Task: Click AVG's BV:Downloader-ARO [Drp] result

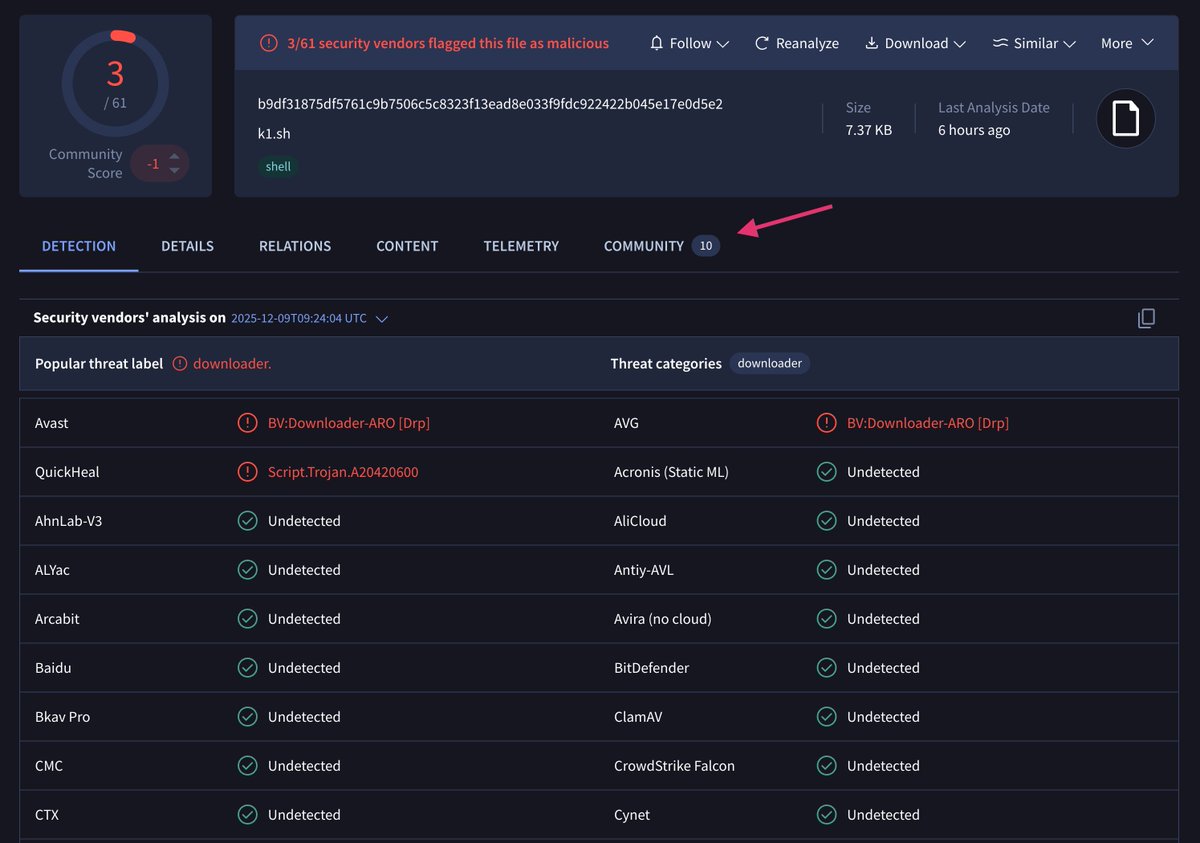Action: [928, 423]
